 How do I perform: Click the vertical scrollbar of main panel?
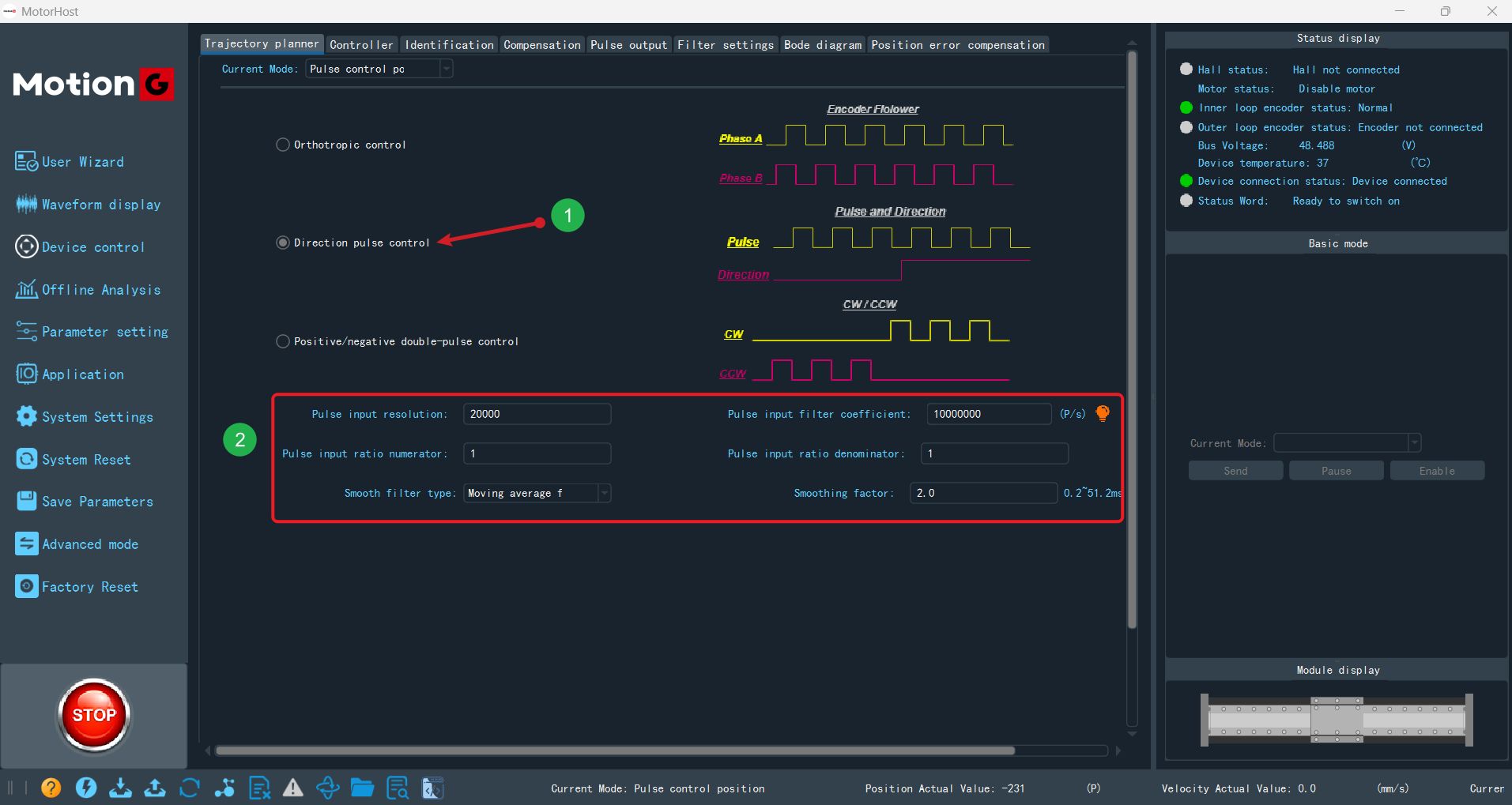click(x=1132, y=340)
